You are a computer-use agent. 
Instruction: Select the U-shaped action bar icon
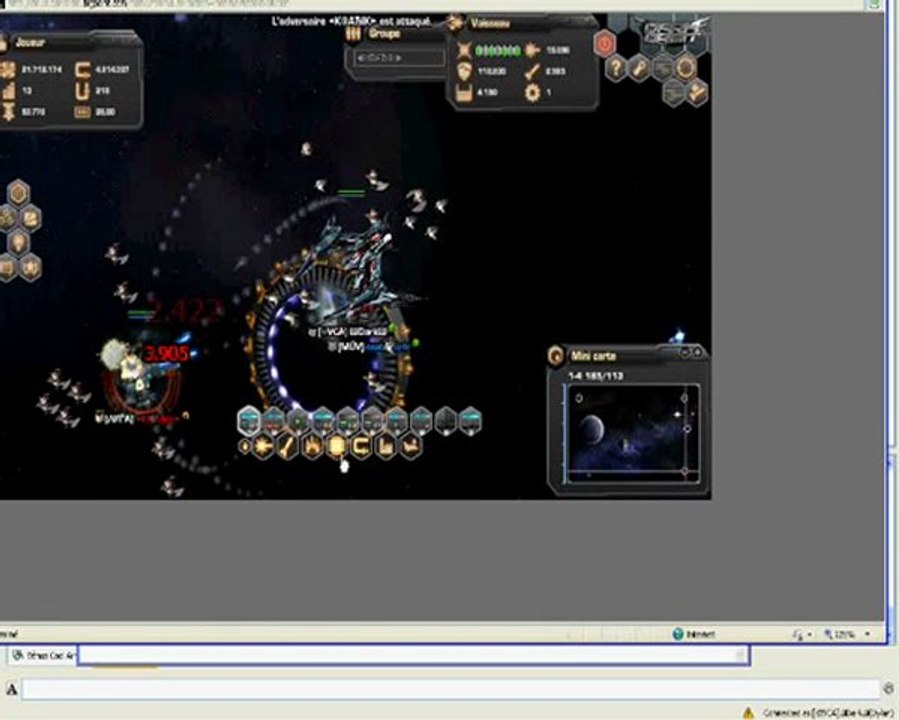tap(386, 446)
